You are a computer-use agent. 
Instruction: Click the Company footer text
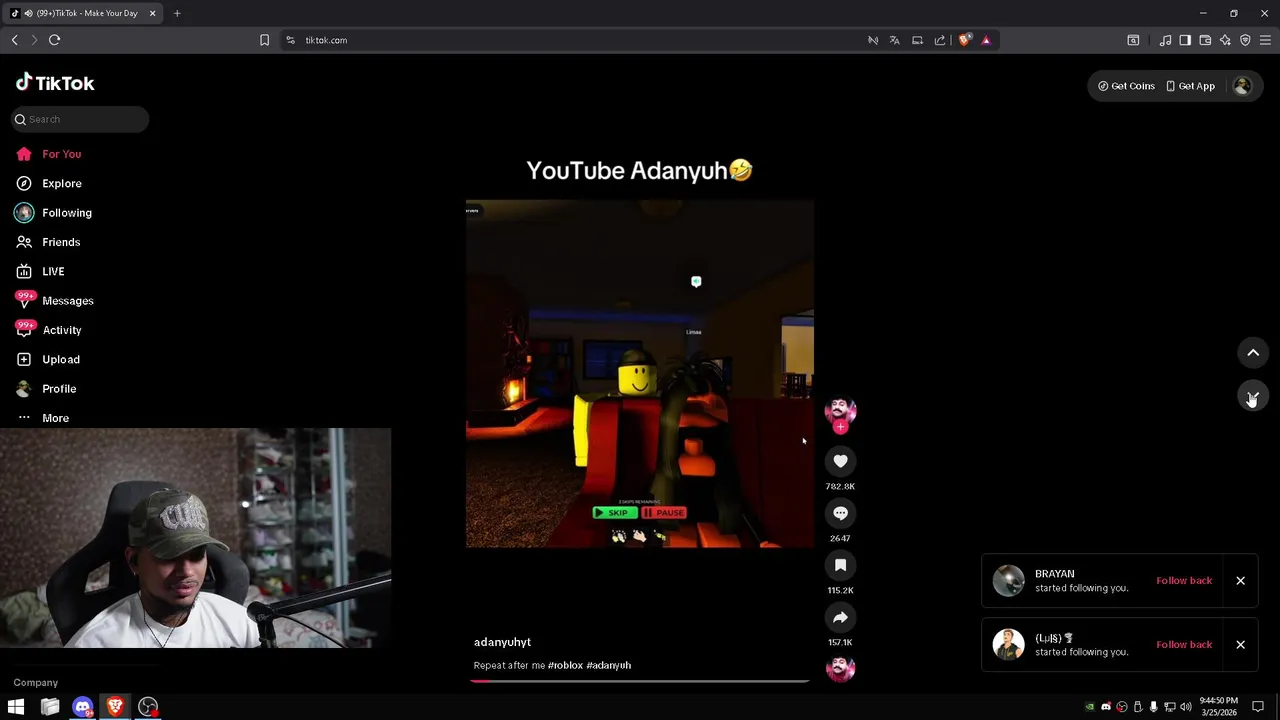click(36, 682)
